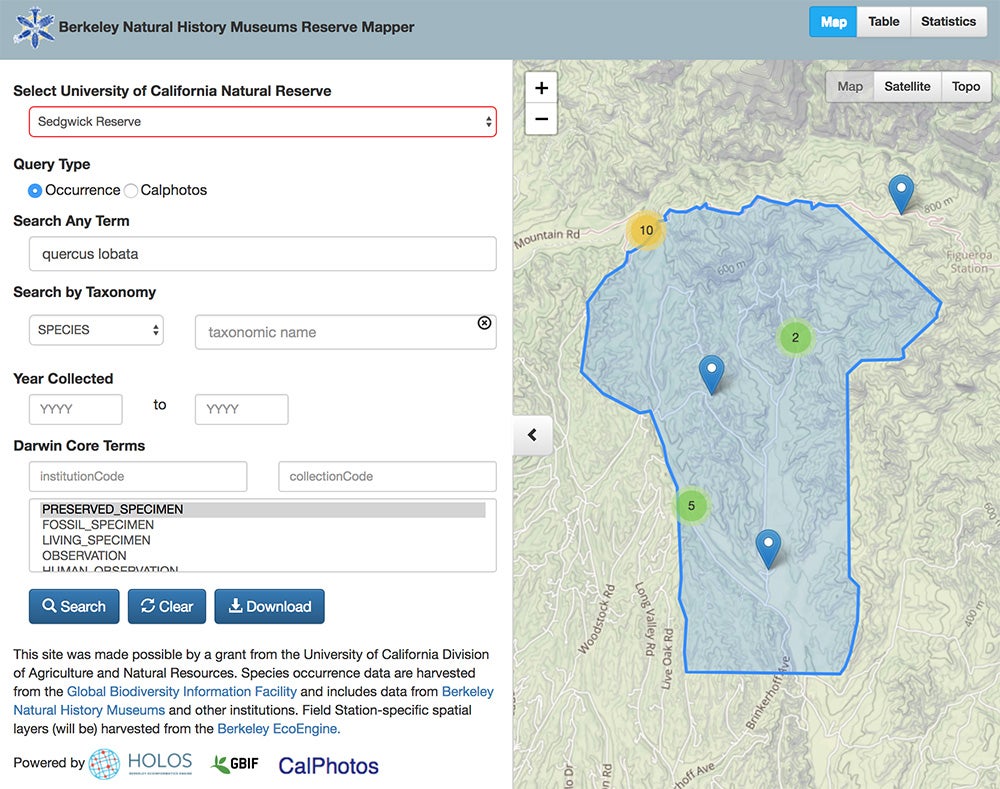Zoom in using the map's plus icon
Screen dimensions: 1000x789
pos(541,88)
